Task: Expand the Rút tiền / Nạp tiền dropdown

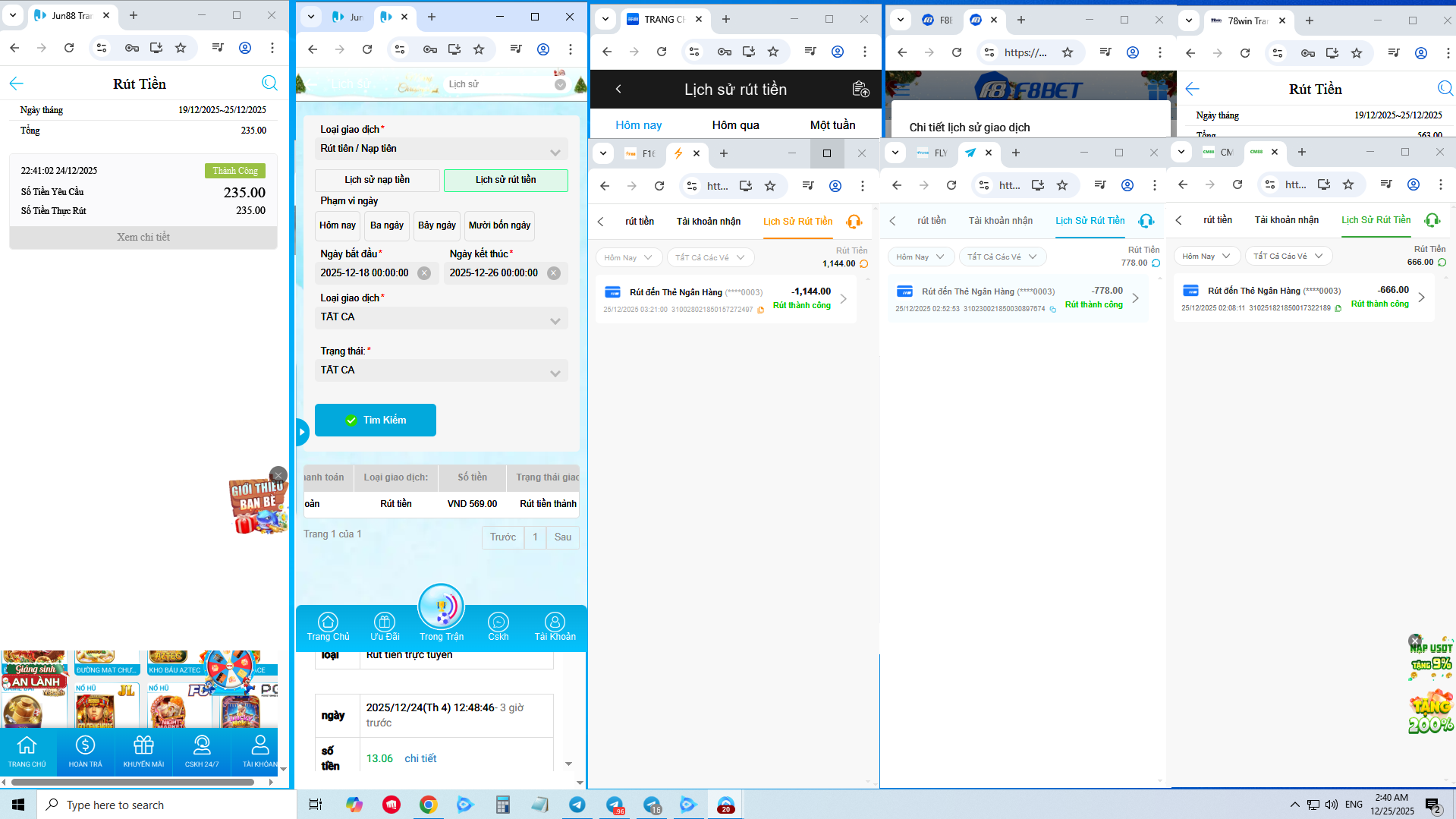Action: coord(442,149)
